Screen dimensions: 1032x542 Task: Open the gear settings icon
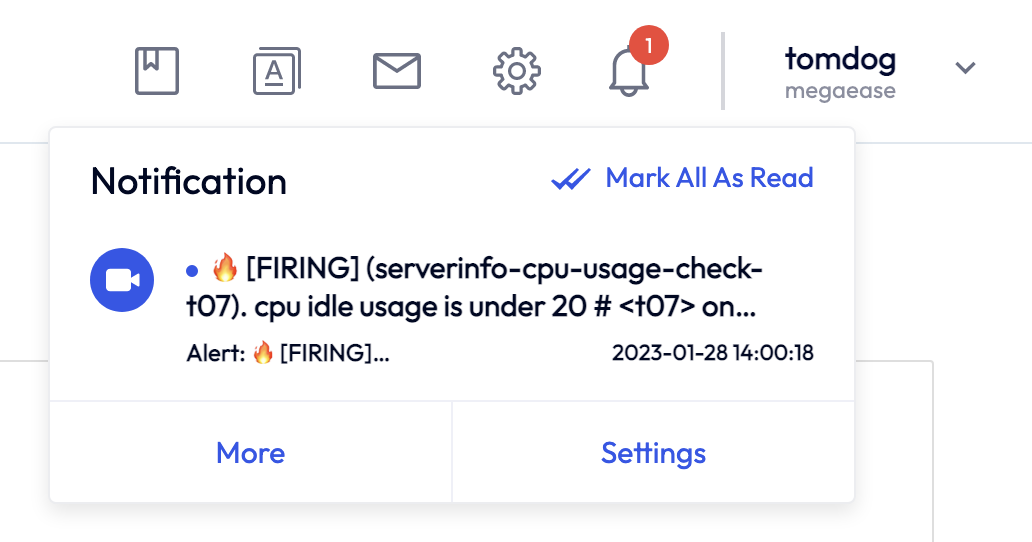pyautogui.click(x=517, y=71)
